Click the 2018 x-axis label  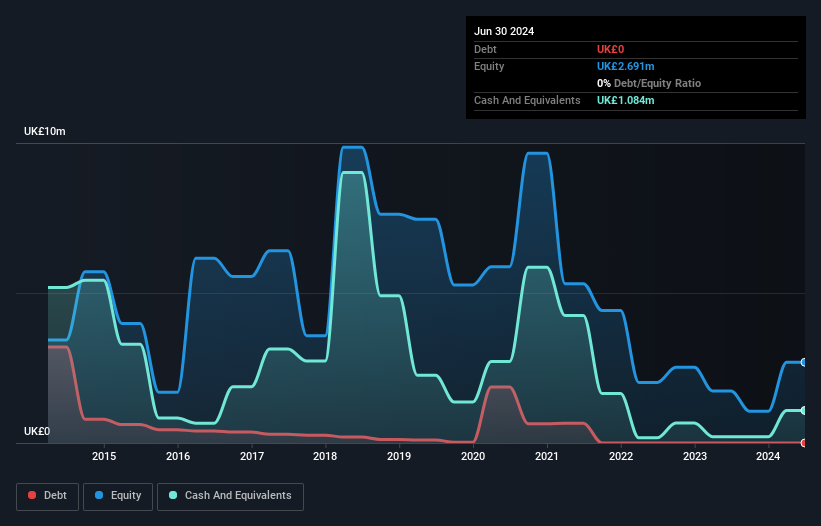(325, 456)
